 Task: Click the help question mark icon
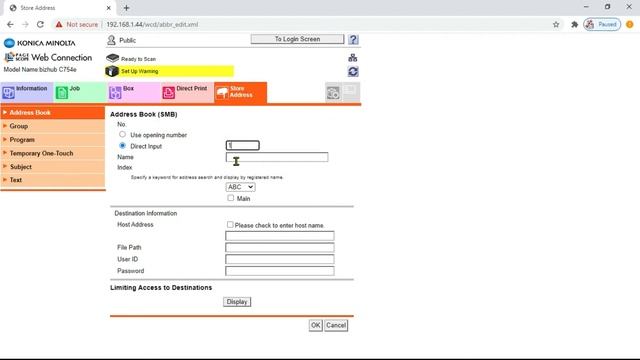click(353, 40)
